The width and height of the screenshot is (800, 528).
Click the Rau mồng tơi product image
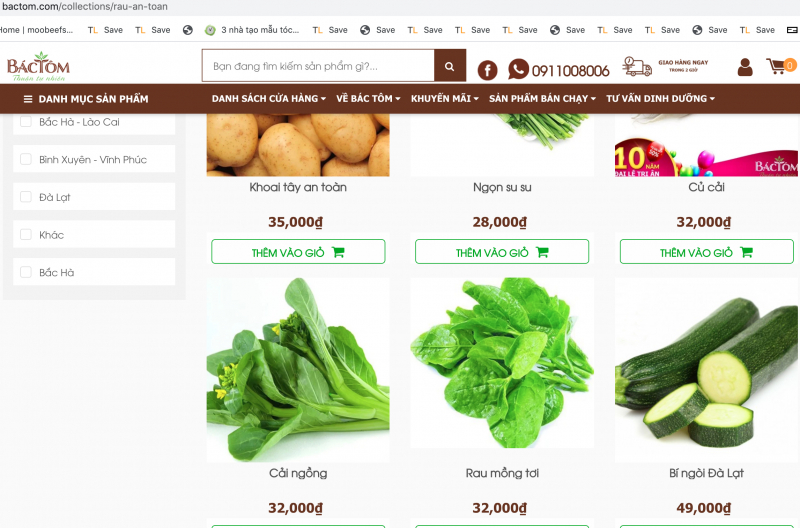pyautogui.click(x=502, y=363)
